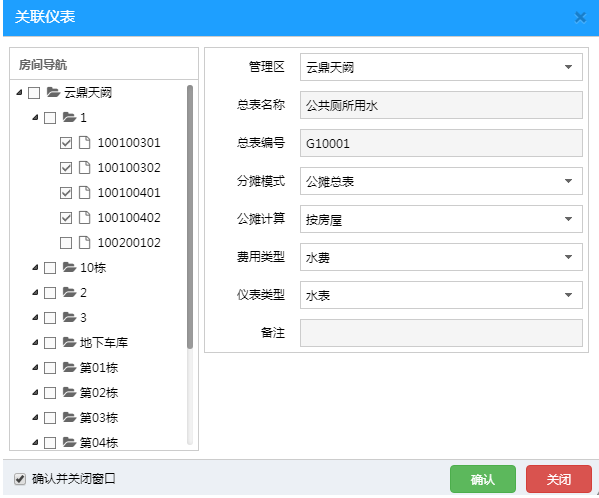Click the room navigation scrollbar
The height and width of the screenshot is (498, 599).
point(190,217)
